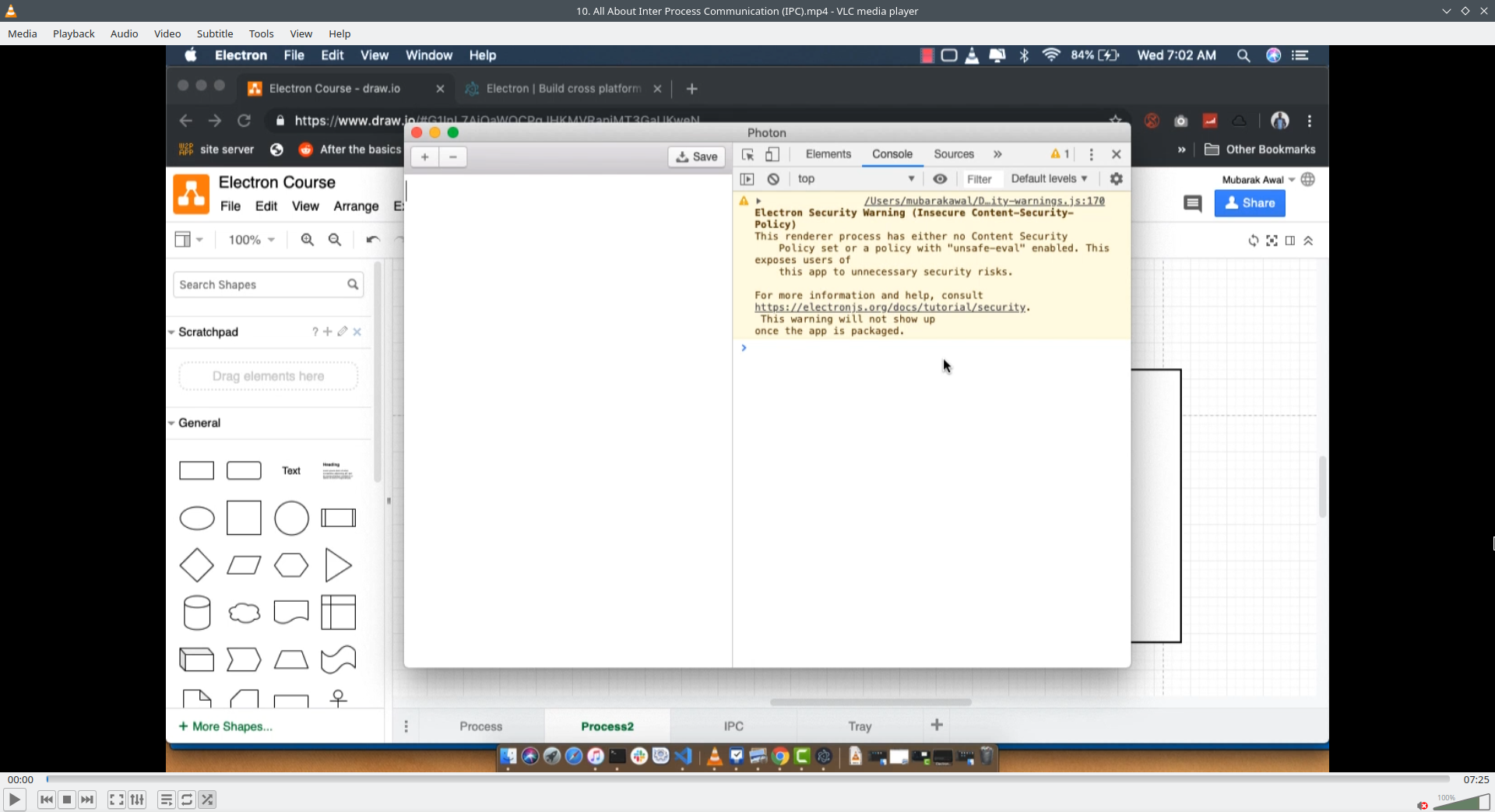Click Scratchpad edit pencil icon

pos(343,332)
